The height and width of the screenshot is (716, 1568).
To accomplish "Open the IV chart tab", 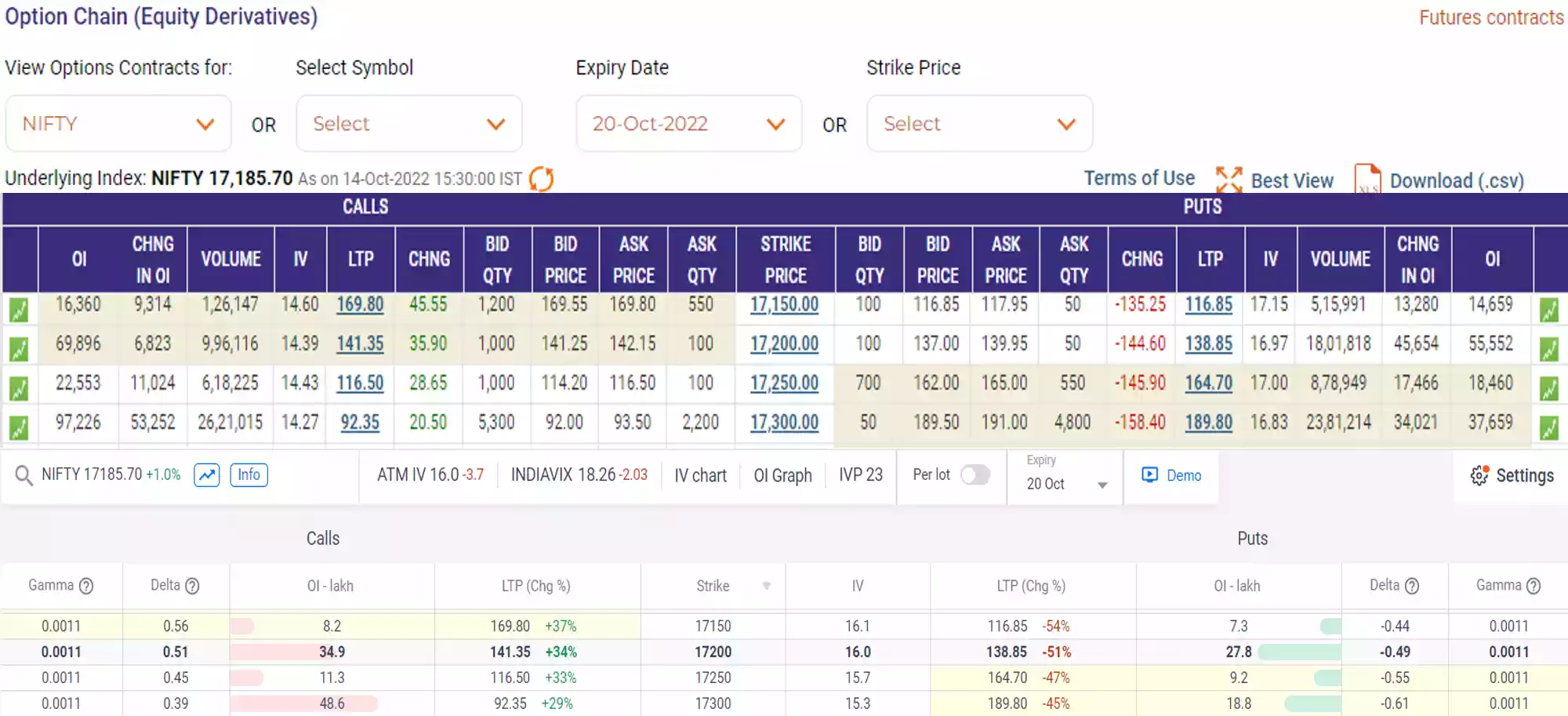I will coord(700,475).
